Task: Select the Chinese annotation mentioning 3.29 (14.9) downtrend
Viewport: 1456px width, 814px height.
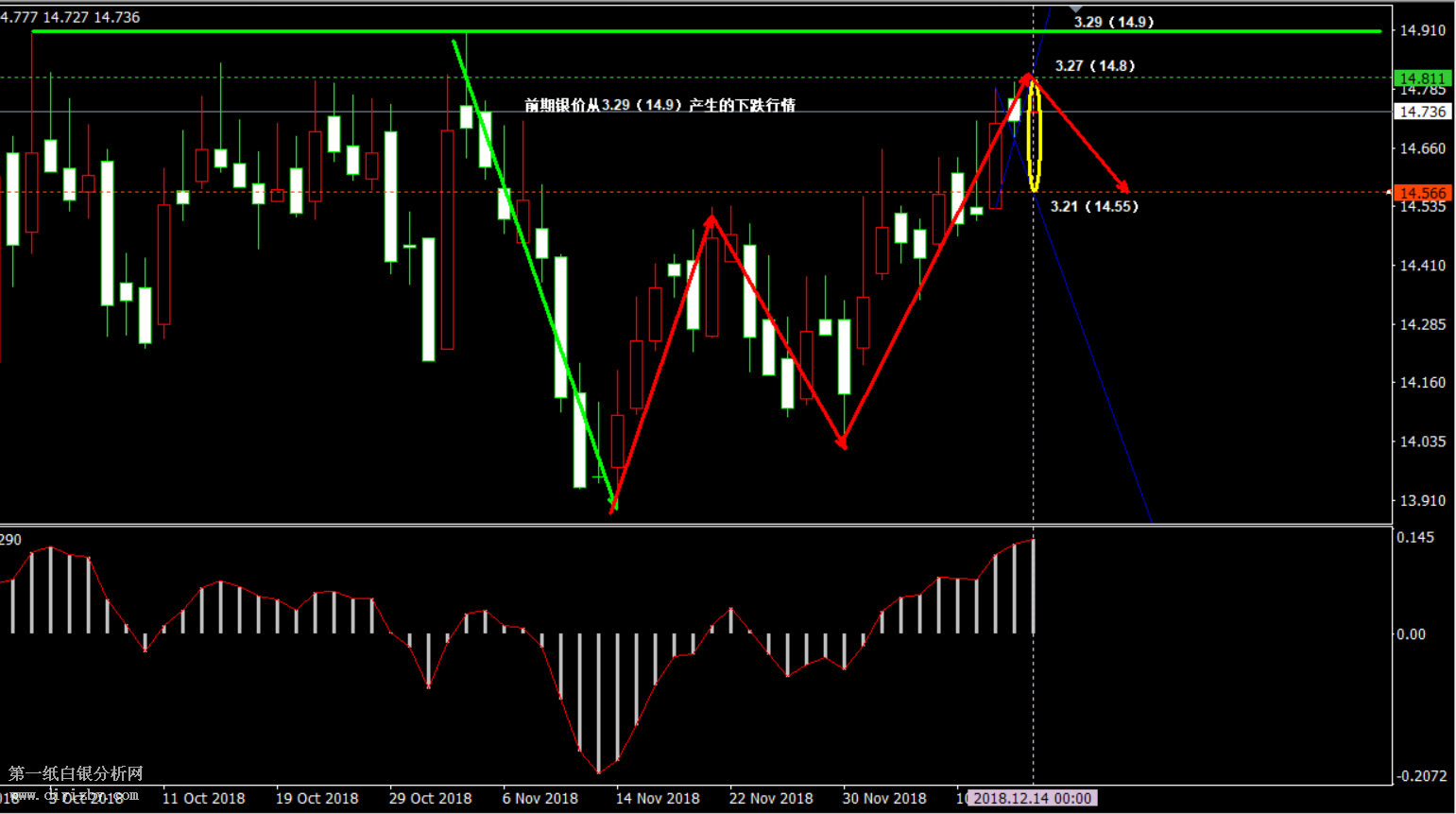Action: click(659, 105)
